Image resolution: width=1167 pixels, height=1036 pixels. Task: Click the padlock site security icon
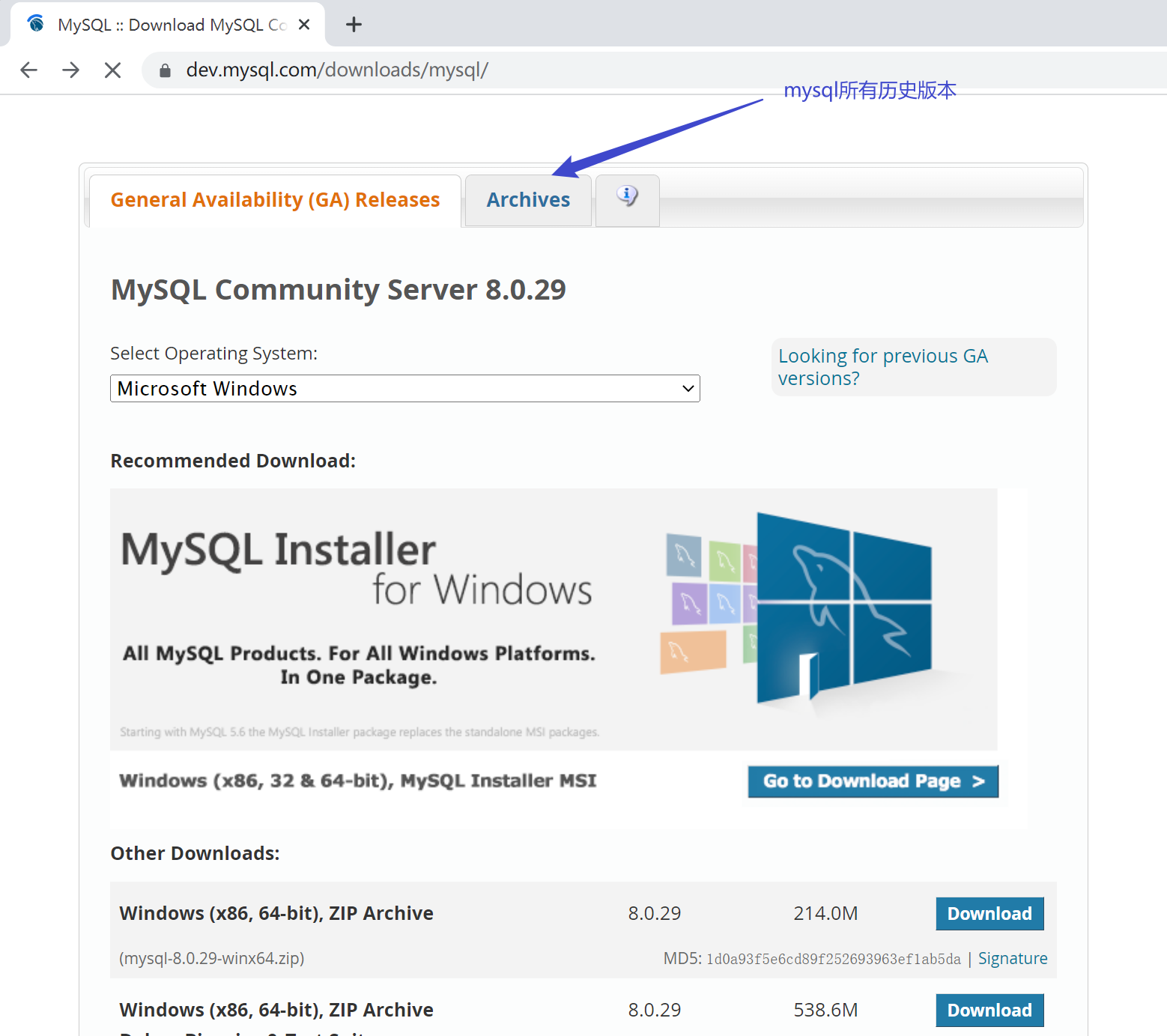click(166, 70)
